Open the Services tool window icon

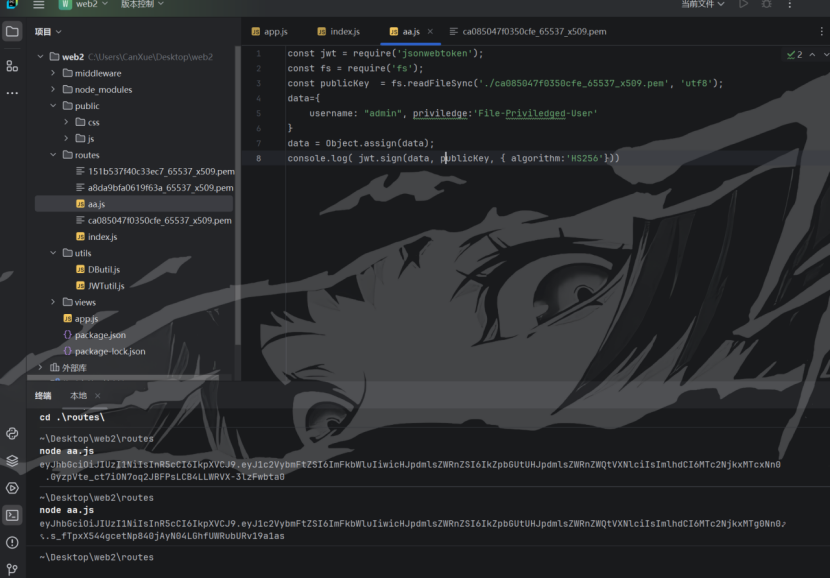coord(12,488)
